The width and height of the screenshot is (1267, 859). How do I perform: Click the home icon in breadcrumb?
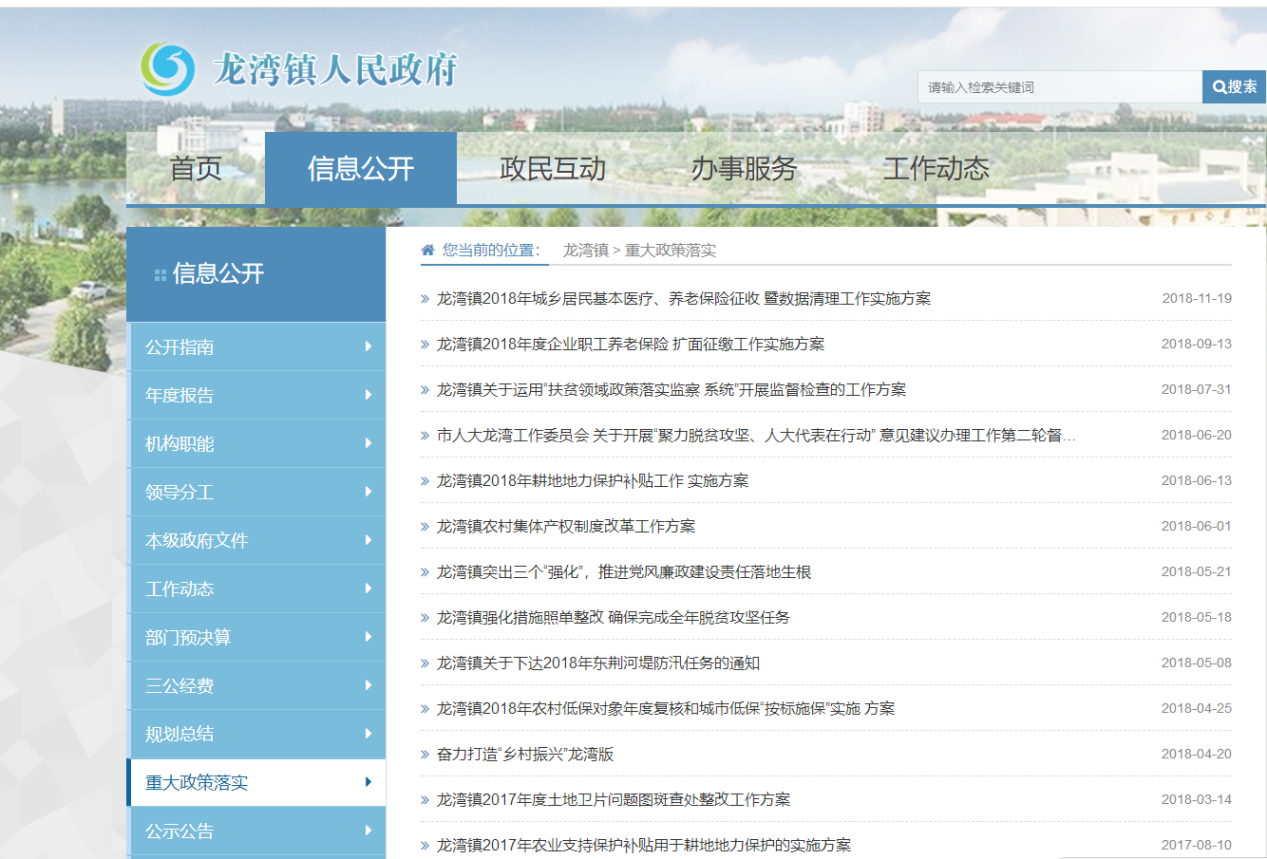click(428, 250)
